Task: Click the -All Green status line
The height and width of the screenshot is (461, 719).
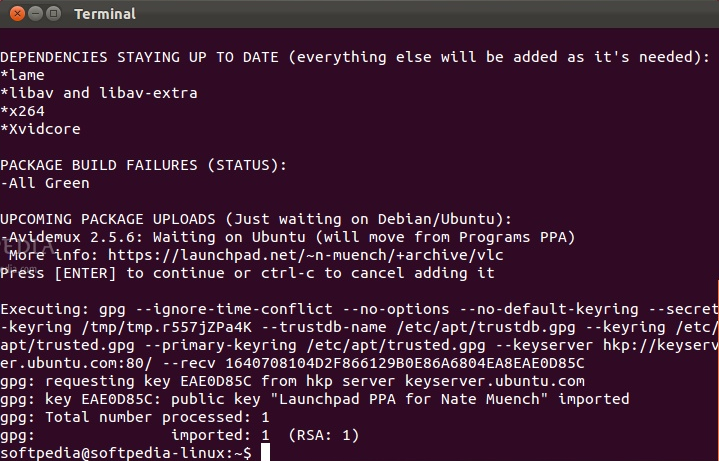Action: pyautogui.click(x=45, y=183)
